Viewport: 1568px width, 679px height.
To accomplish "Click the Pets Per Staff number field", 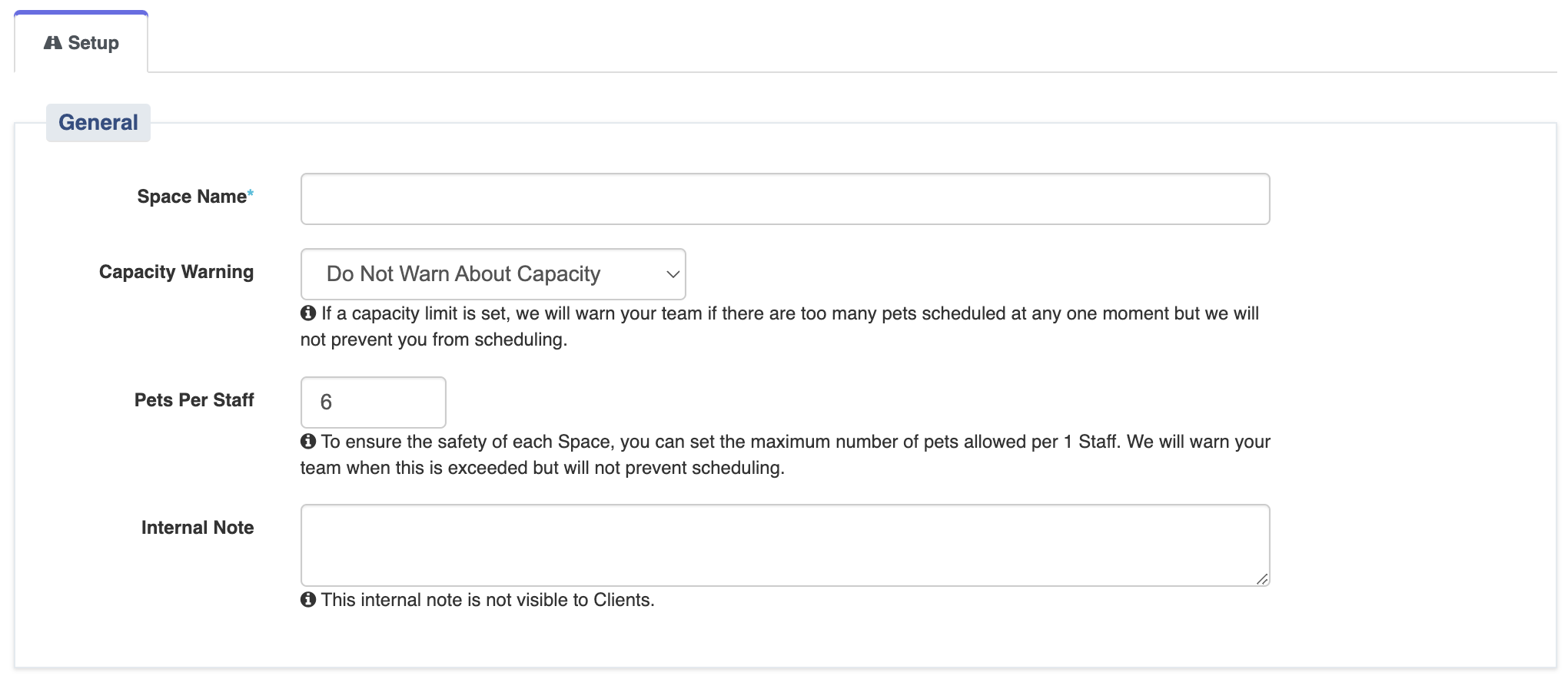I will (373, 402).
